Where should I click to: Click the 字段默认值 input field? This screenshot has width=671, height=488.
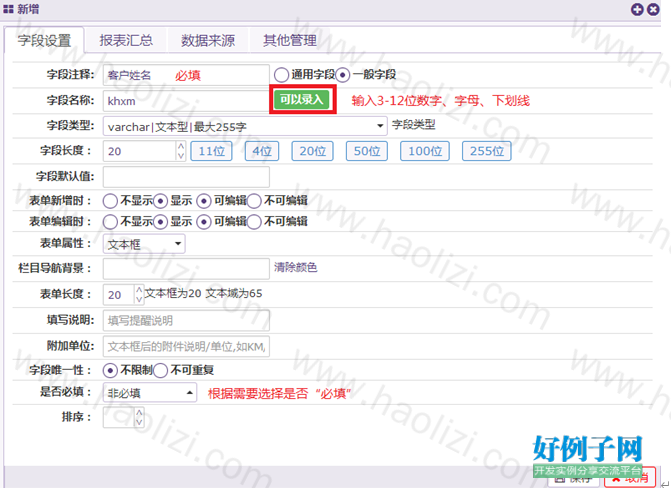tap(186, 177)
